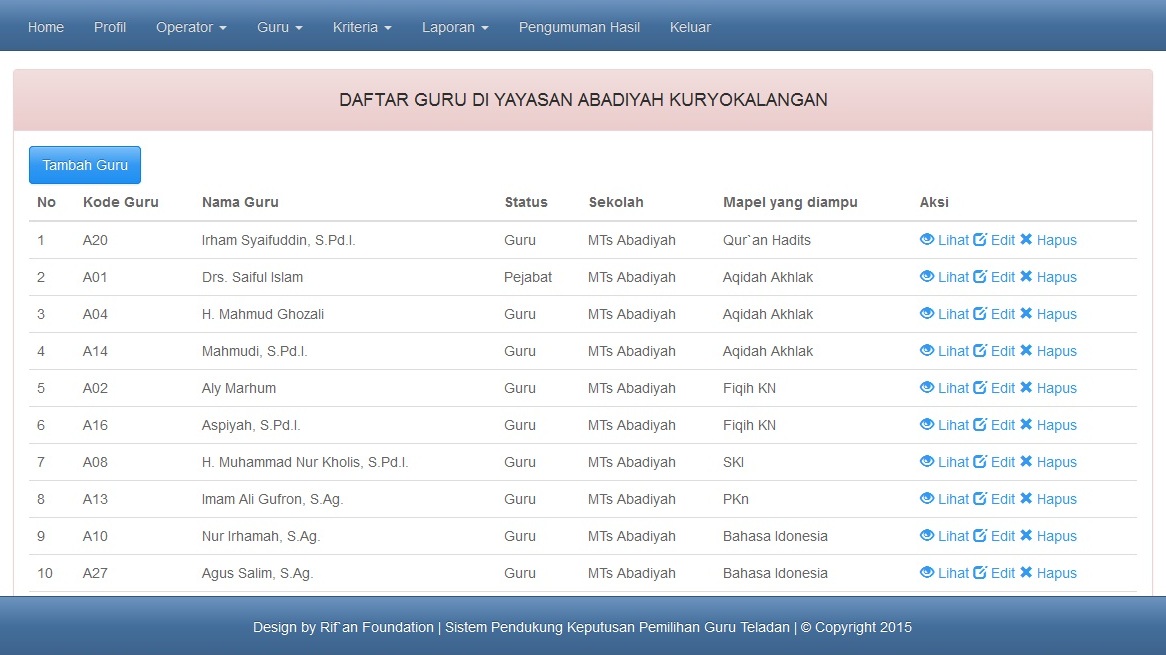The width and height of the screenshot is (1166, 655).
Task: Click the eye icon for Aly Marhum's row
Action: point(928,388)
